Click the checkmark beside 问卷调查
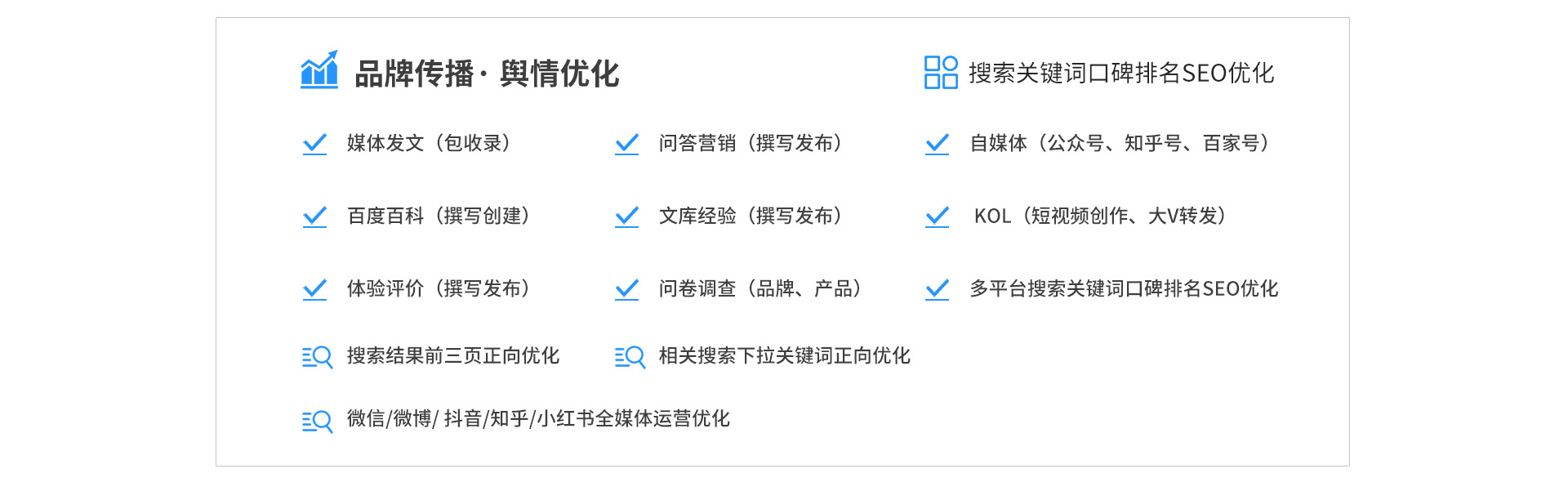 (626, 289)
